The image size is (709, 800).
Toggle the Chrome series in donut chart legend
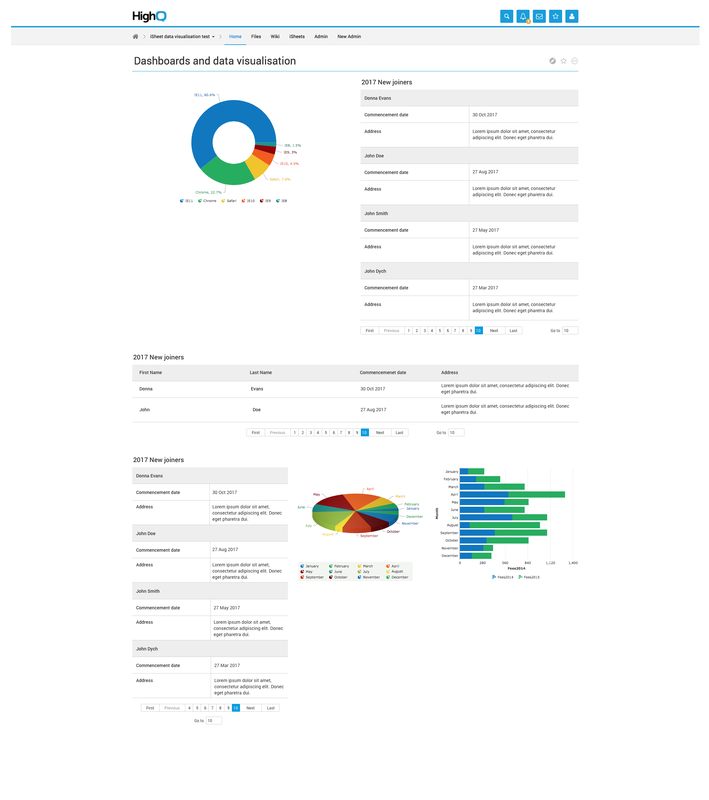(x=206, y=201)
